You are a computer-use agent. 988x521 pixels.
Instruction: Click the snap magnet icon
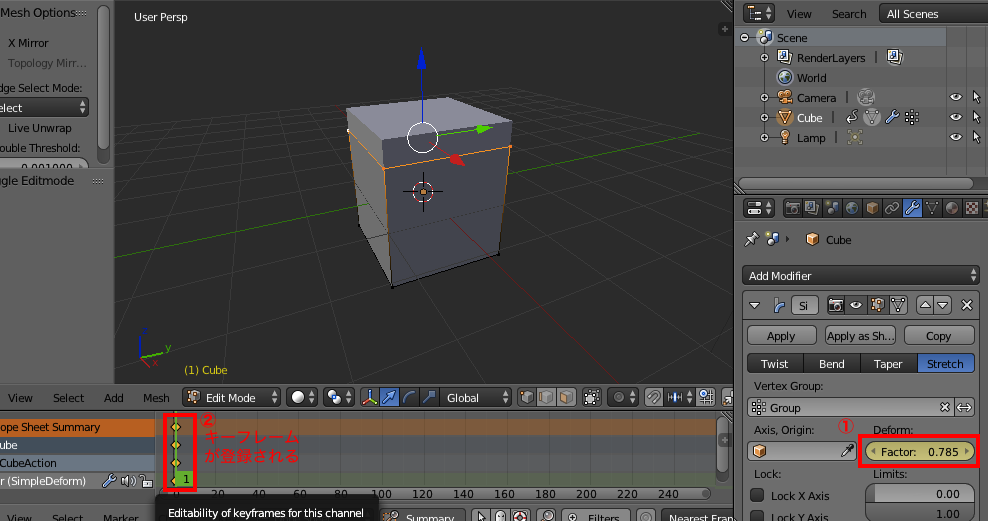(x=653, y=398)
